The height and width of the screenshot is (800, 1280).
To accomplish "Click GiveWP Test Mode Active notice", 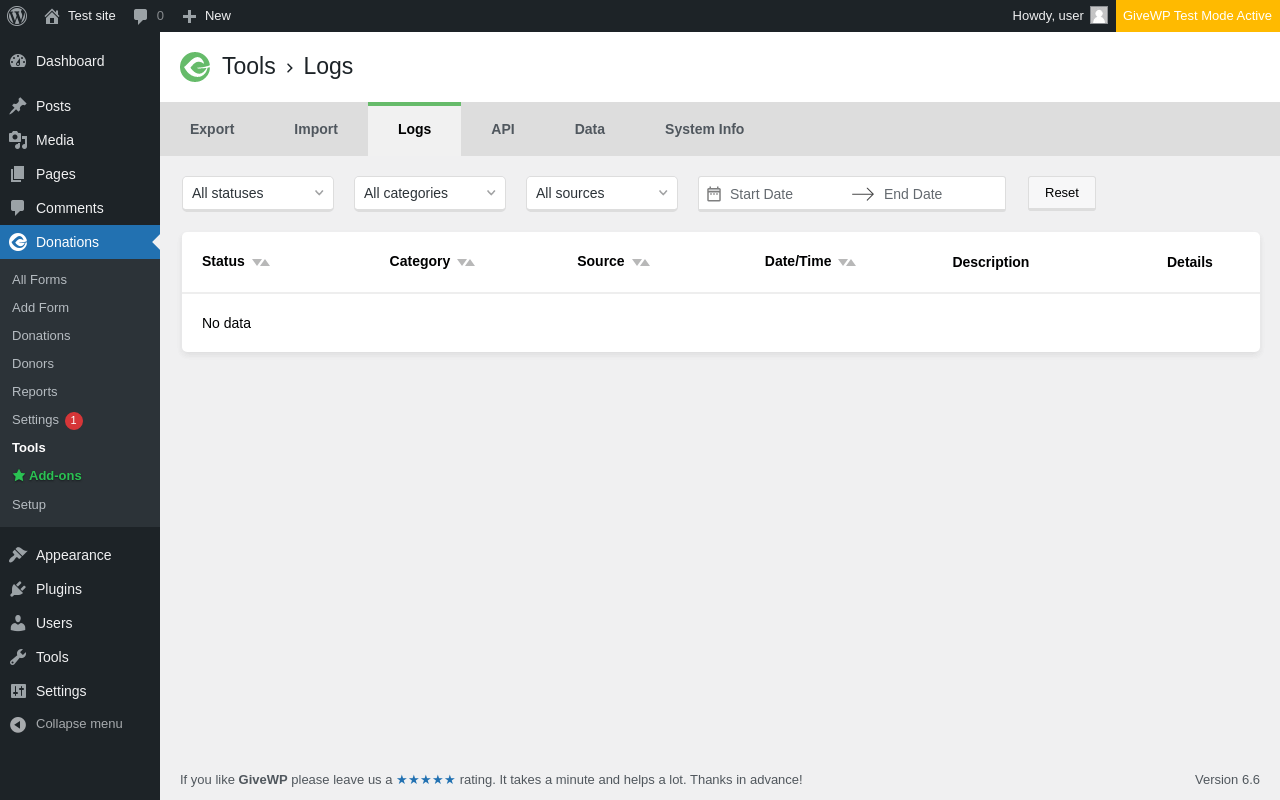I will tap(1198, 16).
